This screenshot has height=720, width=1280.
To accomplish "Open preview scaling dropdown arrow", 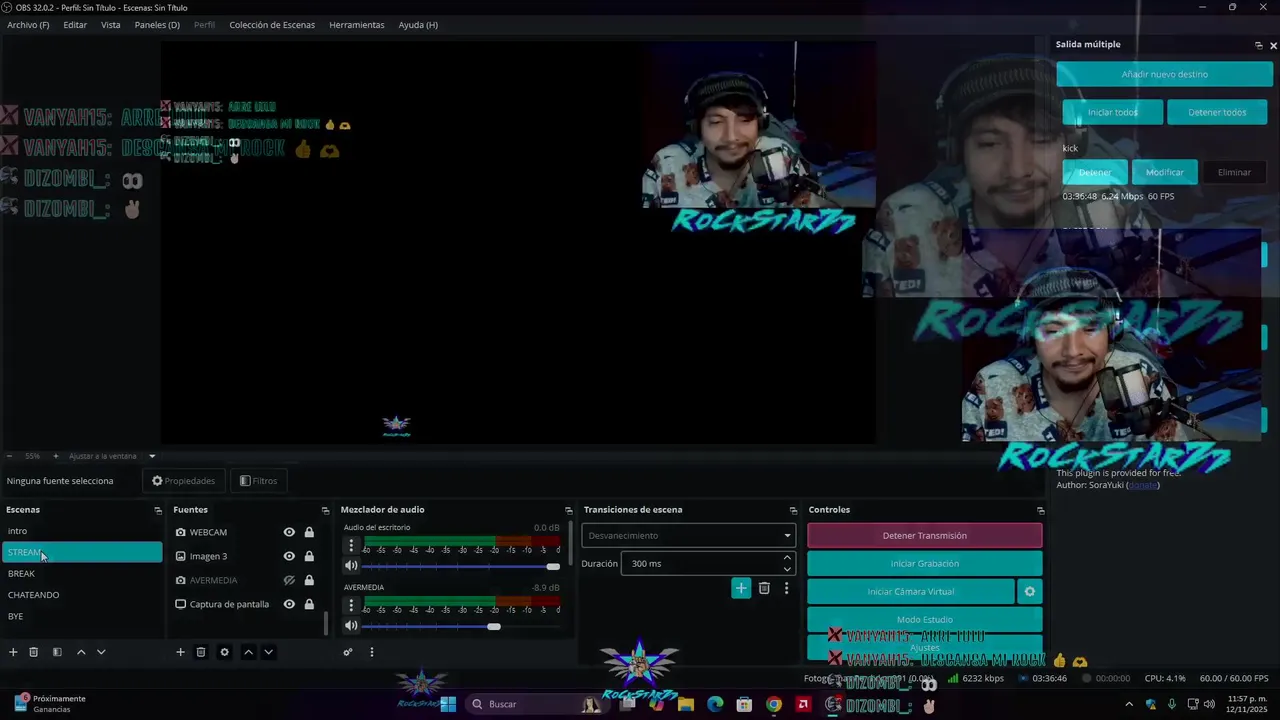I will click(x=152, y=456).
